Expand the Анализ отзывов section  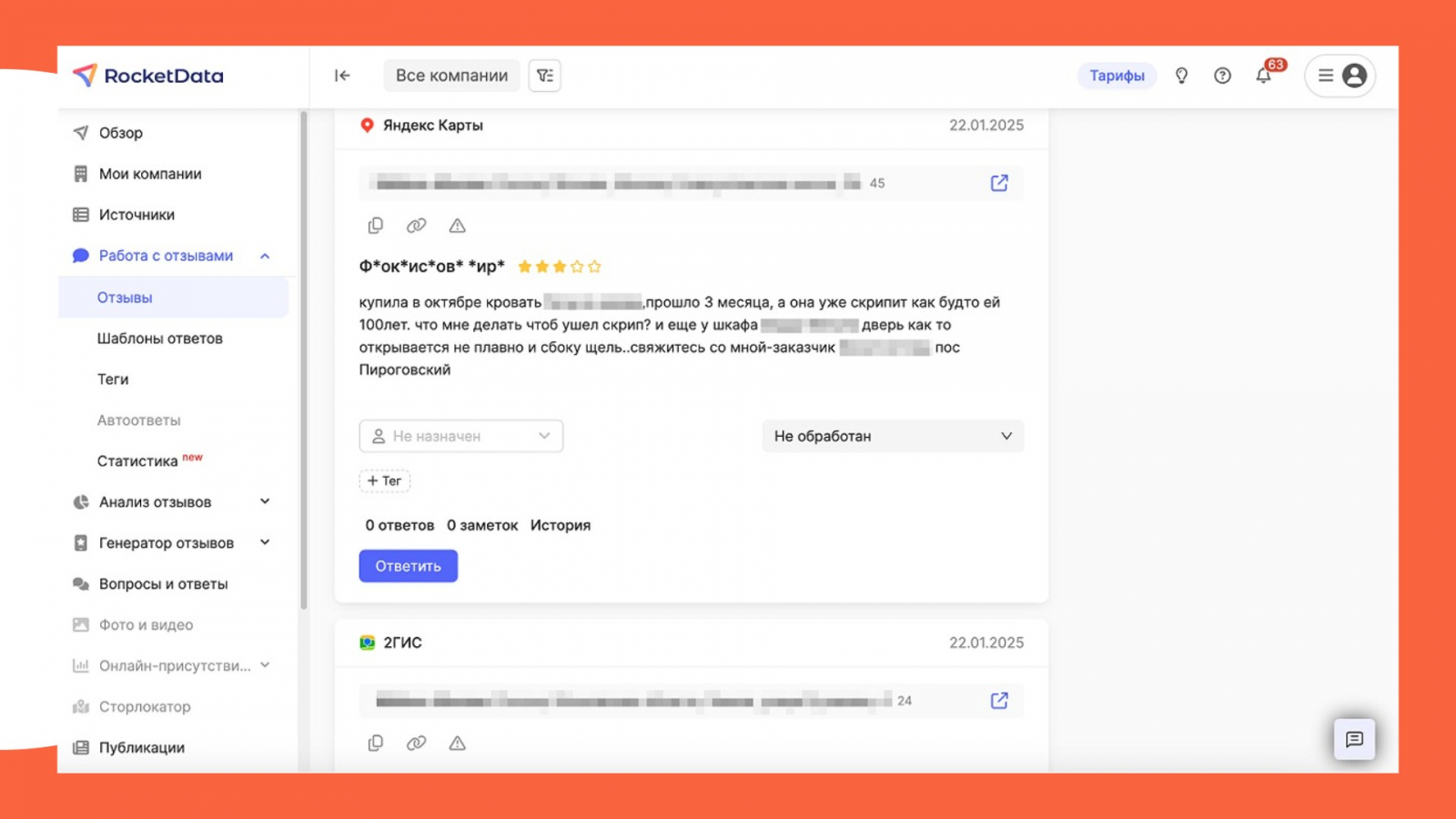[265, 501]
